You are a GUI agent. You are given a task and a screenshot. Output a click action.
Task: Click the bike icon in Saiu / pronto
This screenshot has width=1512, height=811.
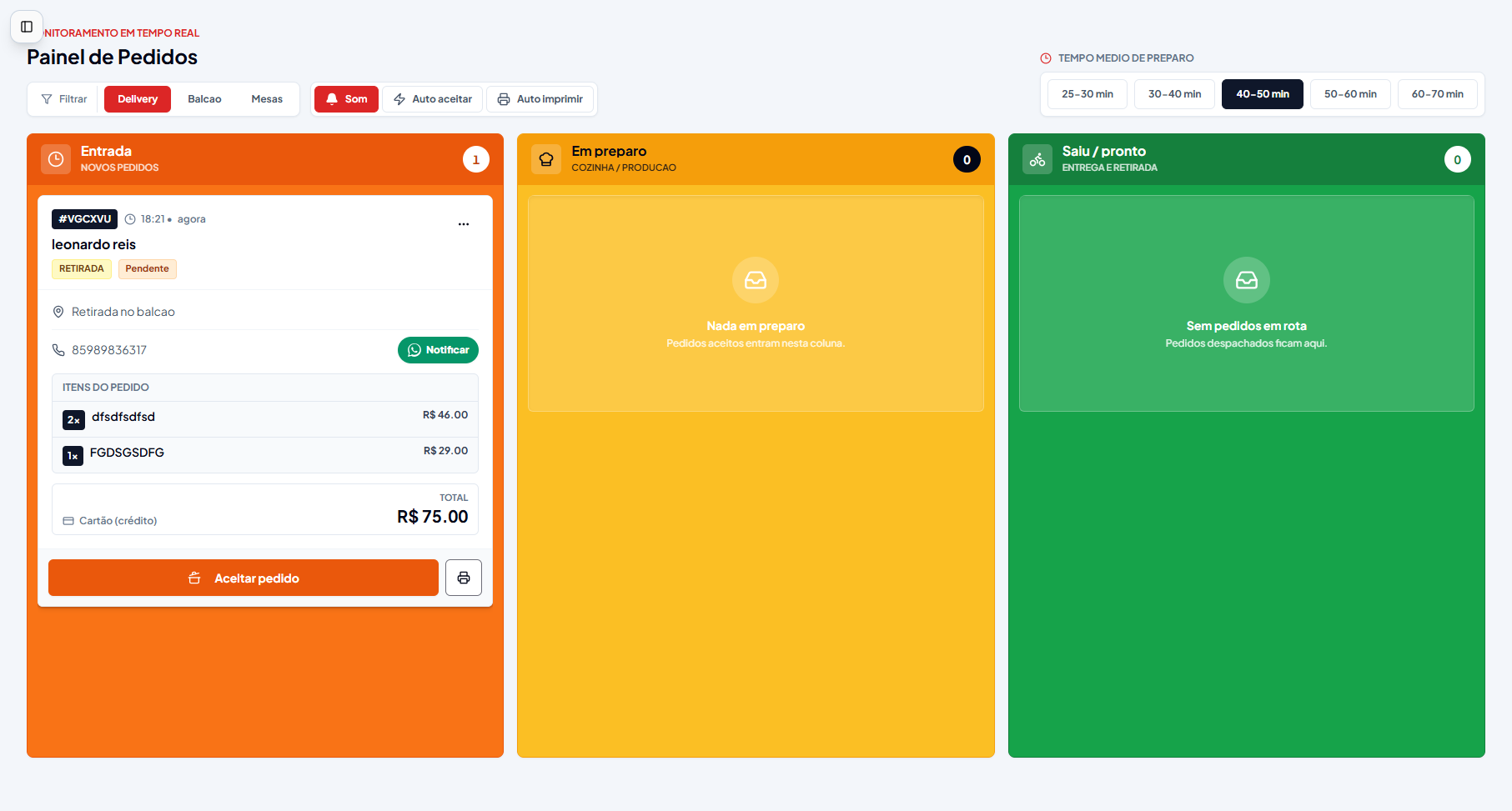click(x=1037, y=159)
